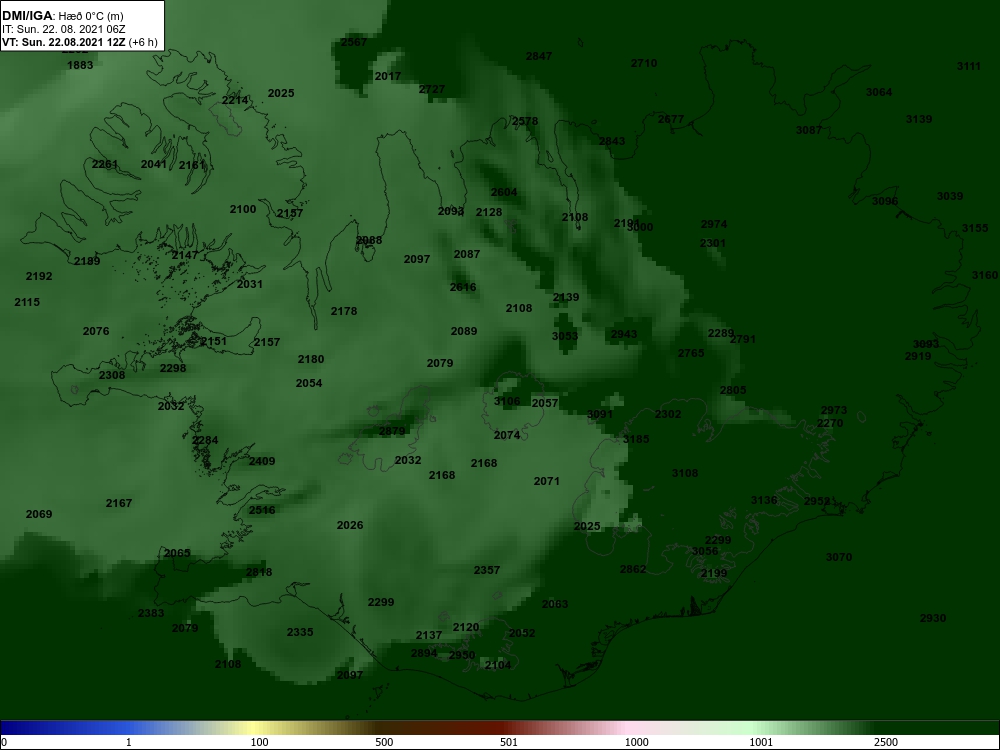
Task: Click the 2301 map value
Action: pos(712,243)
